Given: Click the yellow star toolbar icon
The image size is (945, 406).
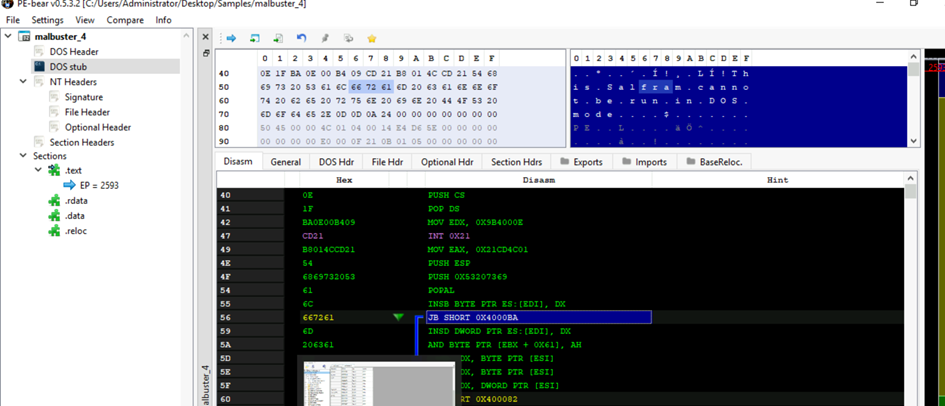Looking at the screenshot, I should [372, 38].
